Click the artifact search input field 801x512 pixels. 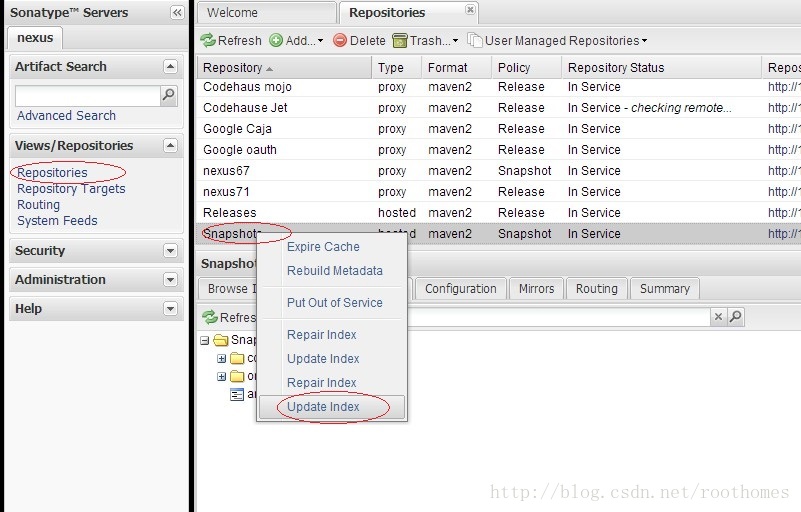tap(88, 96)
